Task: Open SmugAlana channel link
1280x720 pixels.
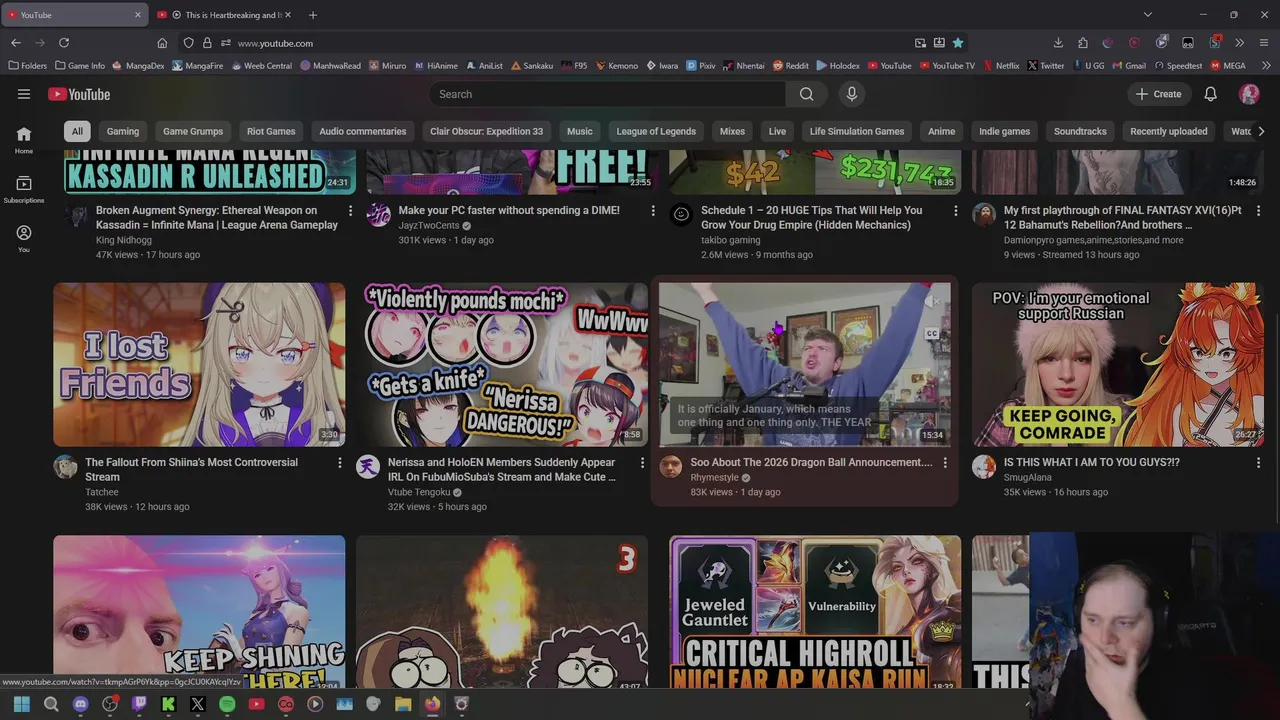Action: click(x=1028, y=478)
